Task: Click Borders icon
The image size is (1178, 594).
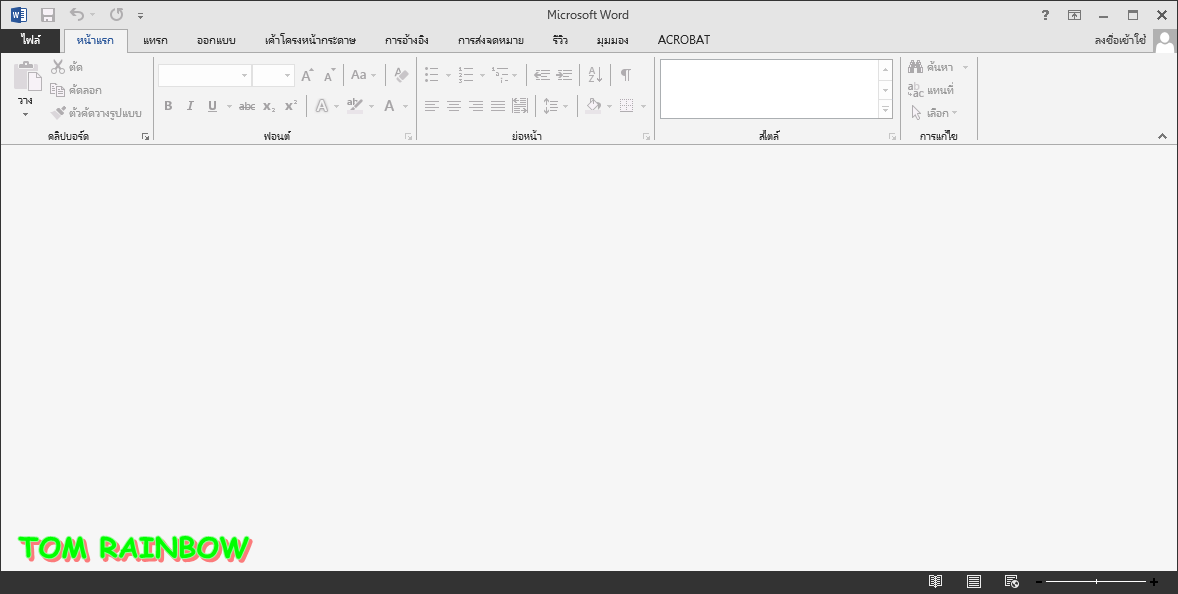Action: point(627,106)
